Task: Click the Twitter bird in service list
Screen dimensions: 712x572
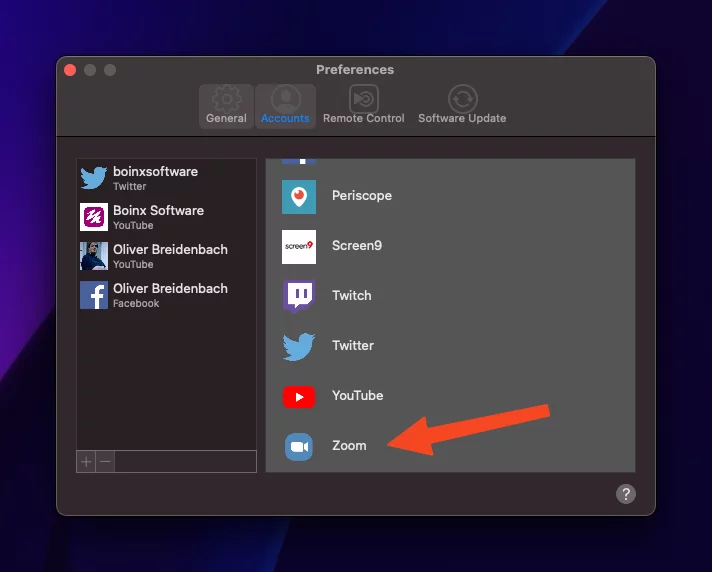Action: click(x=299, y=347)
